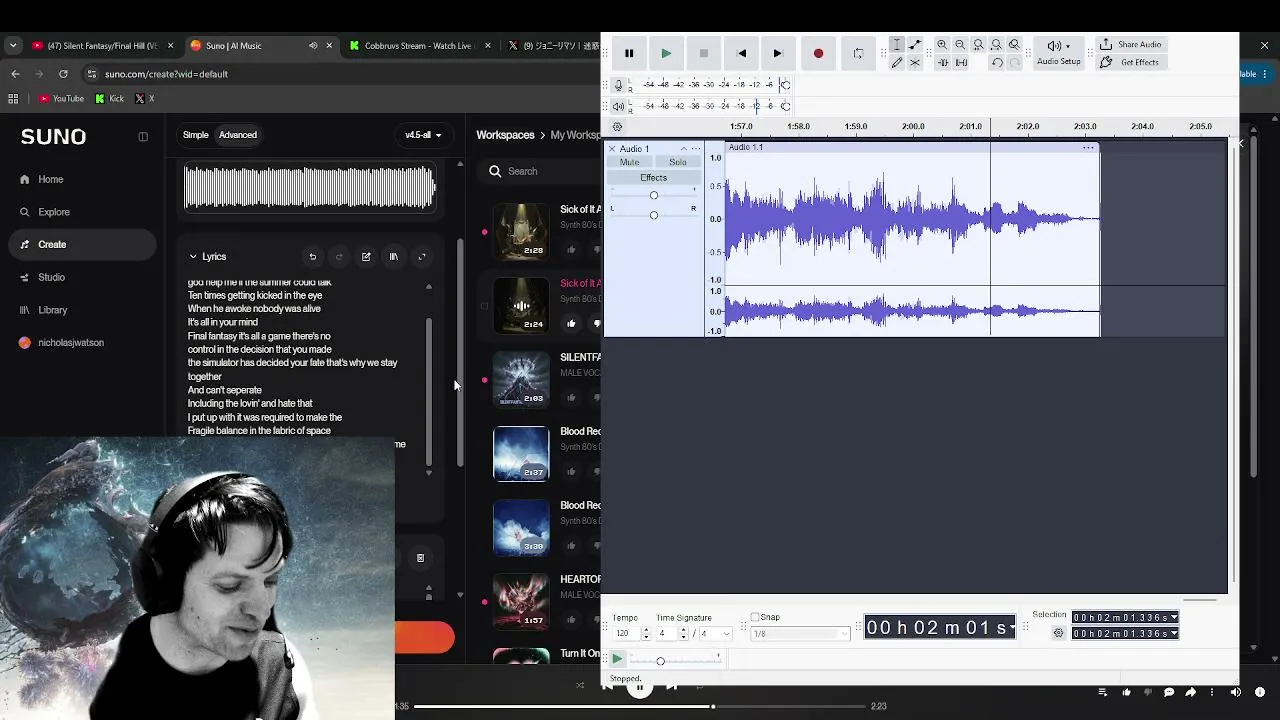This screenshot has width=1280, height=720.
Task: Click the Get Effects button
Action: 1130,62
